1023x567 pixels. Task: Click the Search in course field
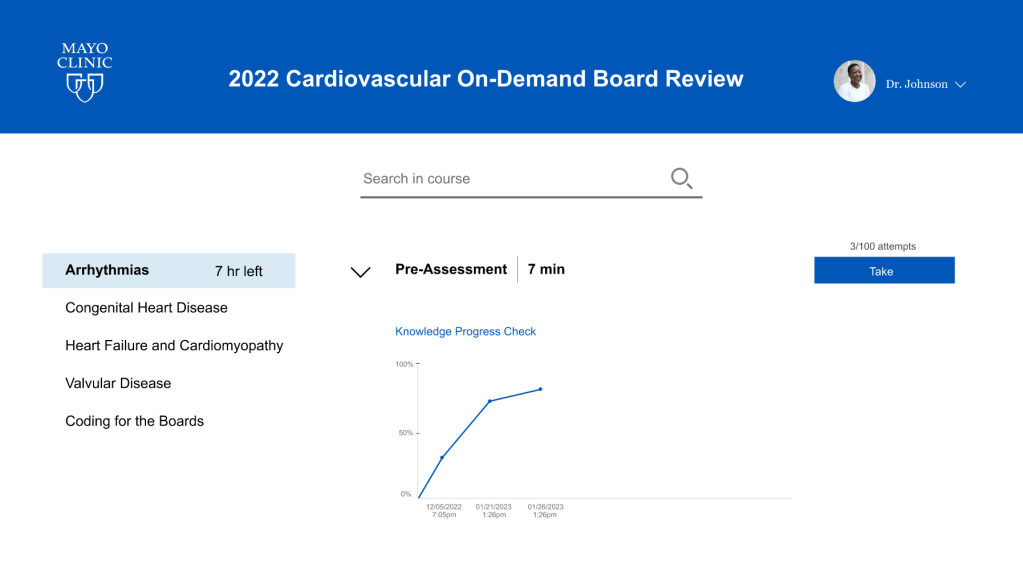[510, 179]
